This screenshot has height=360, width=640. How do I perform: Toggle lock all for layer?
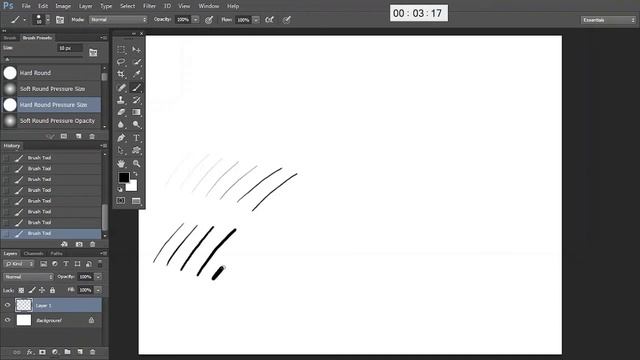(x=52, y=290)
